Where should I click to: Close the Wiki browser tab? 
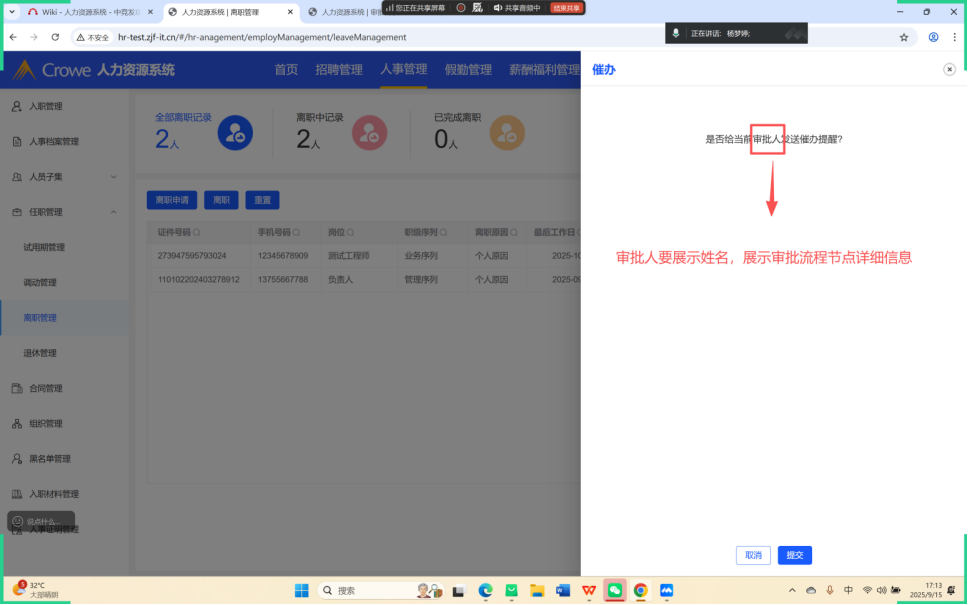[x=150, y=12]
